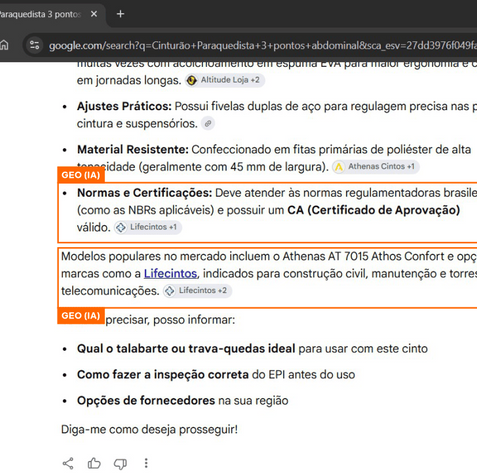Give the answer a thumbs down

(x=120, y=463)
